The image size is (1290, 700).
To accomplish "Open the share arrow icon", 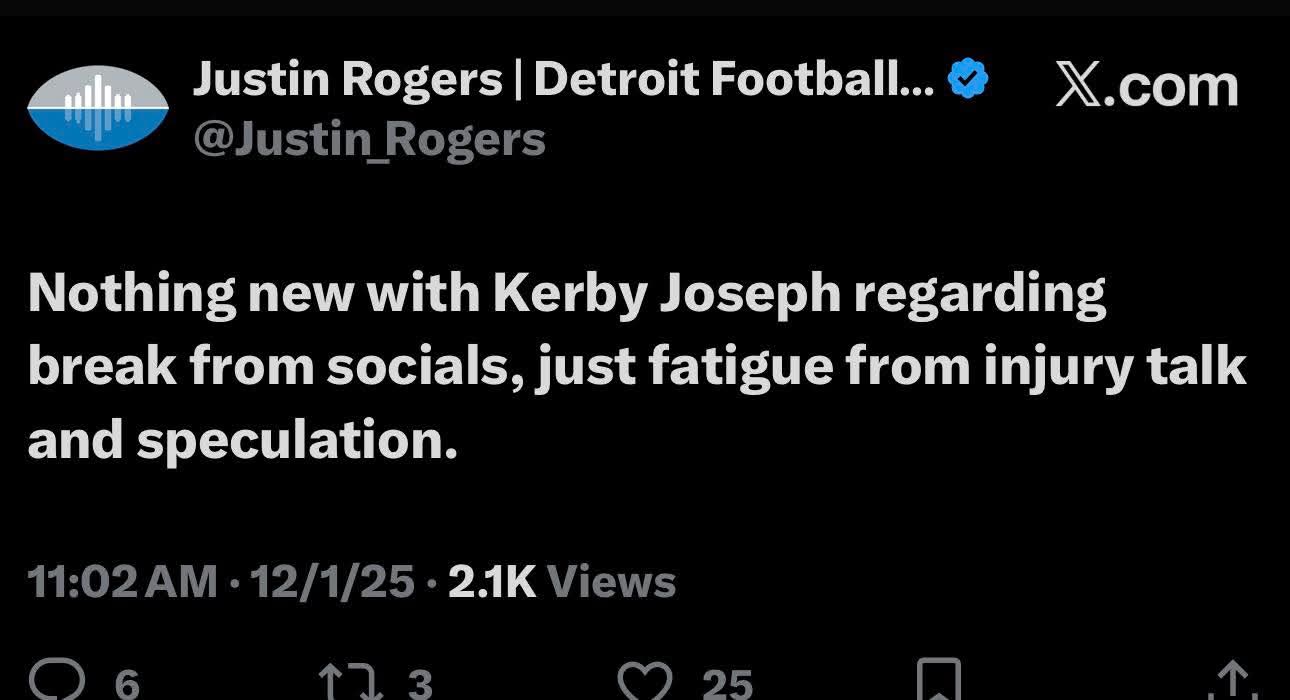I will pos(1231,683).
